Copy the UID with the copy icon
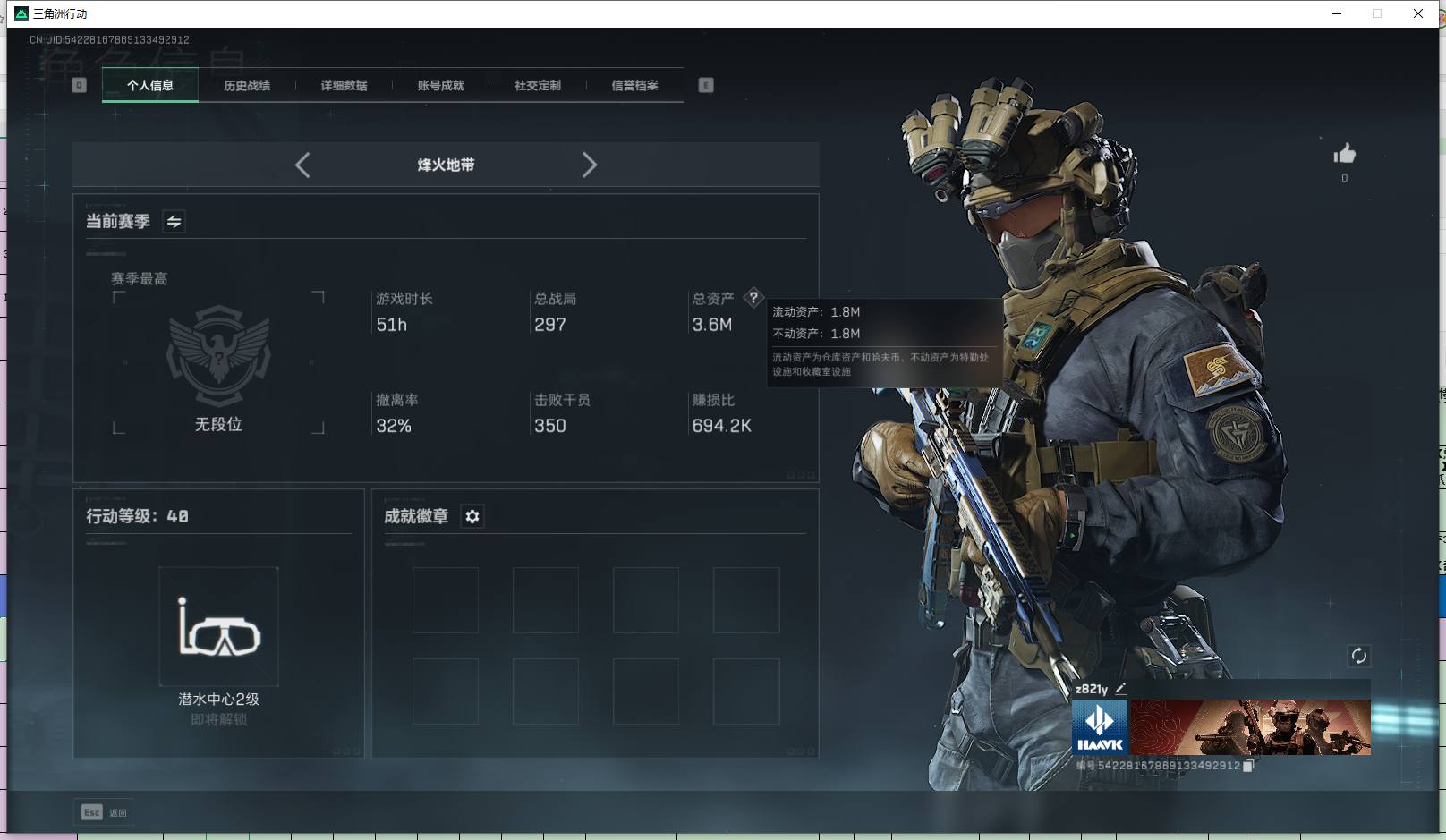Image resolution: width=1446 pixels, height=840 pixels. pos(1248,766)
